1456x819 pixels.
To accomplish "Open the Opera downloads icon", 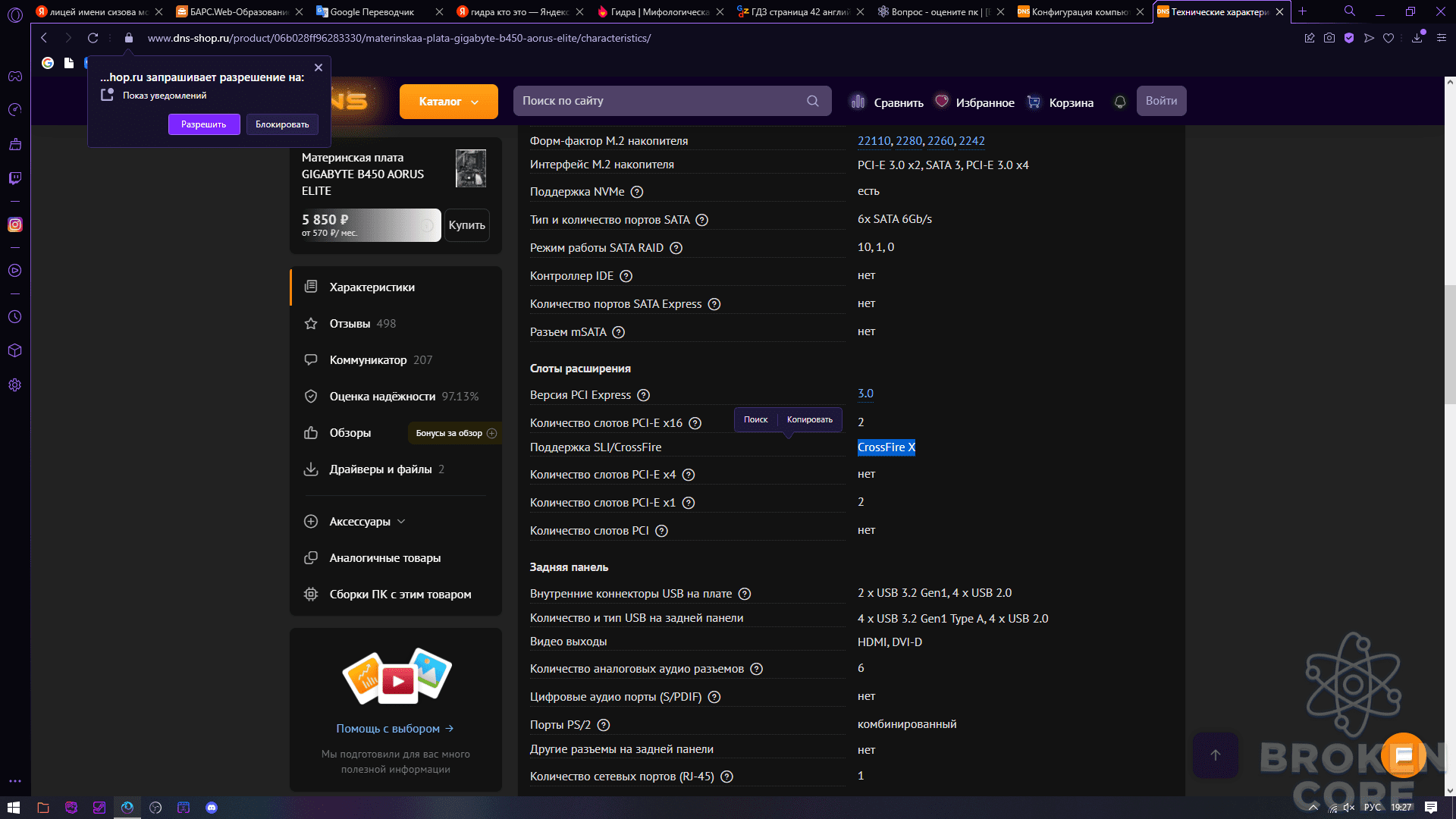I will pos(1417,38).
